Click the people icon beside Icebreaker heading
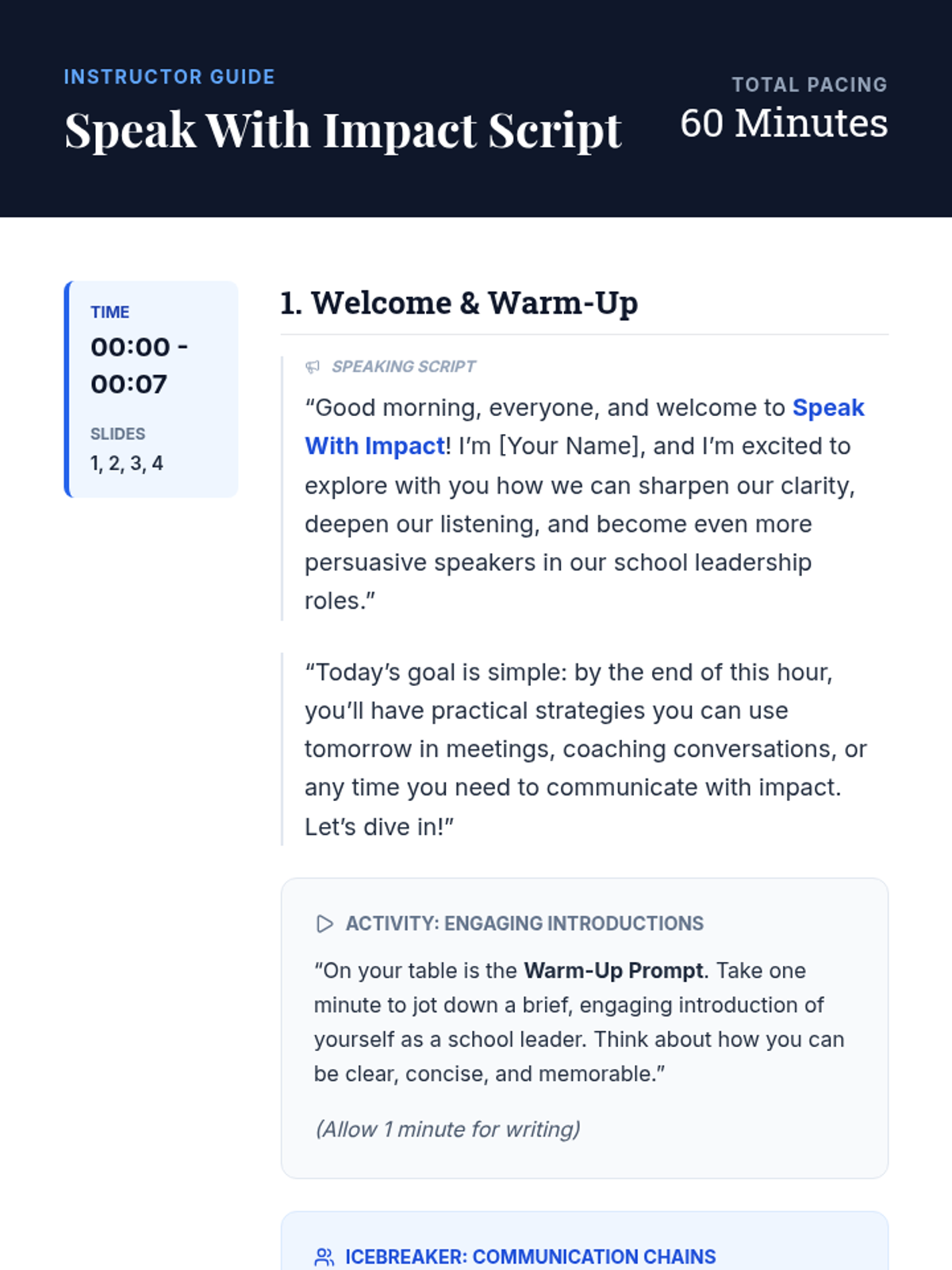 point(324,1257)
